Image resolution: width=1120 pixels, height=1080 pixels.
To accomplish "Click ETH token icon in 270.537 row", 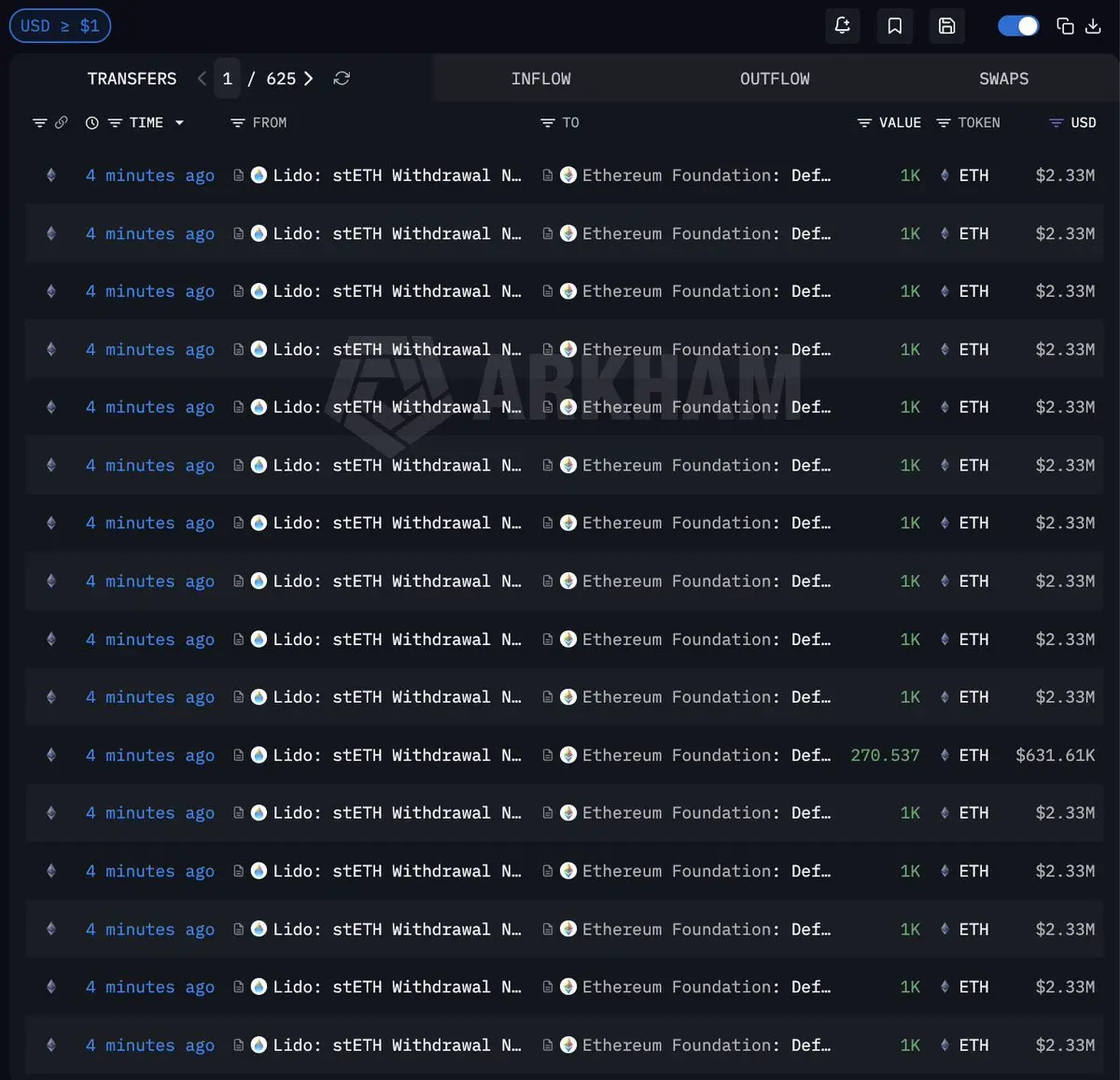I will click(x=945, y=755).
